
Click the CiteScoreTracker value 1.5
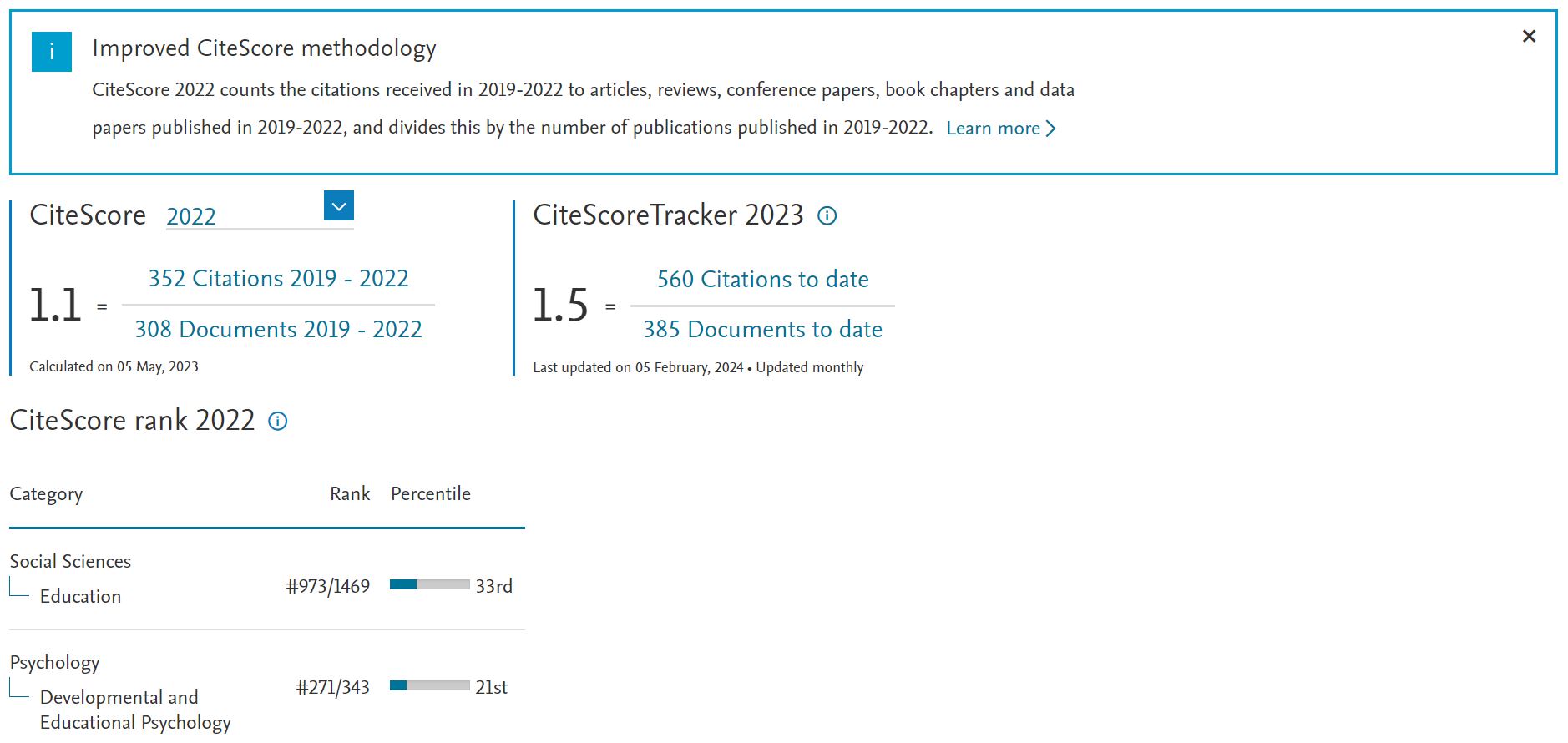tap(560, 305)
